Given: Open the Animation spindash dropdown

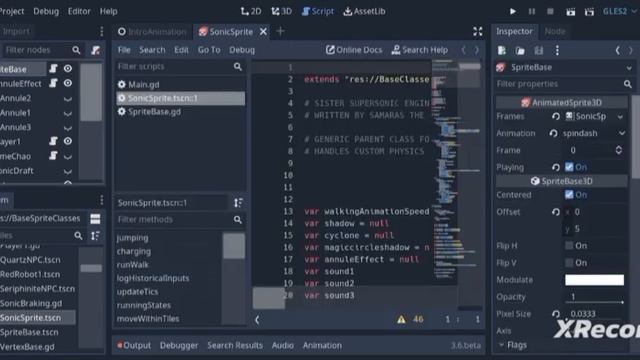Looking at the screenshot, I should (593, 133).
